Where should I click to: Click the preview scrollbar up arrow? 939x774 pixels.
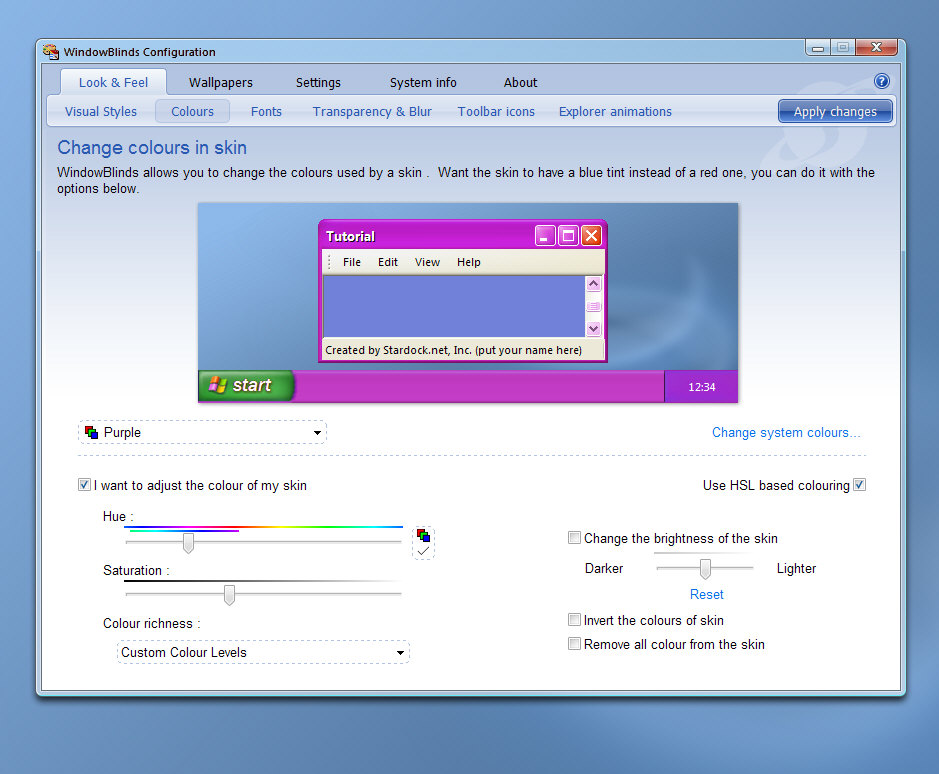coord(593,283)
